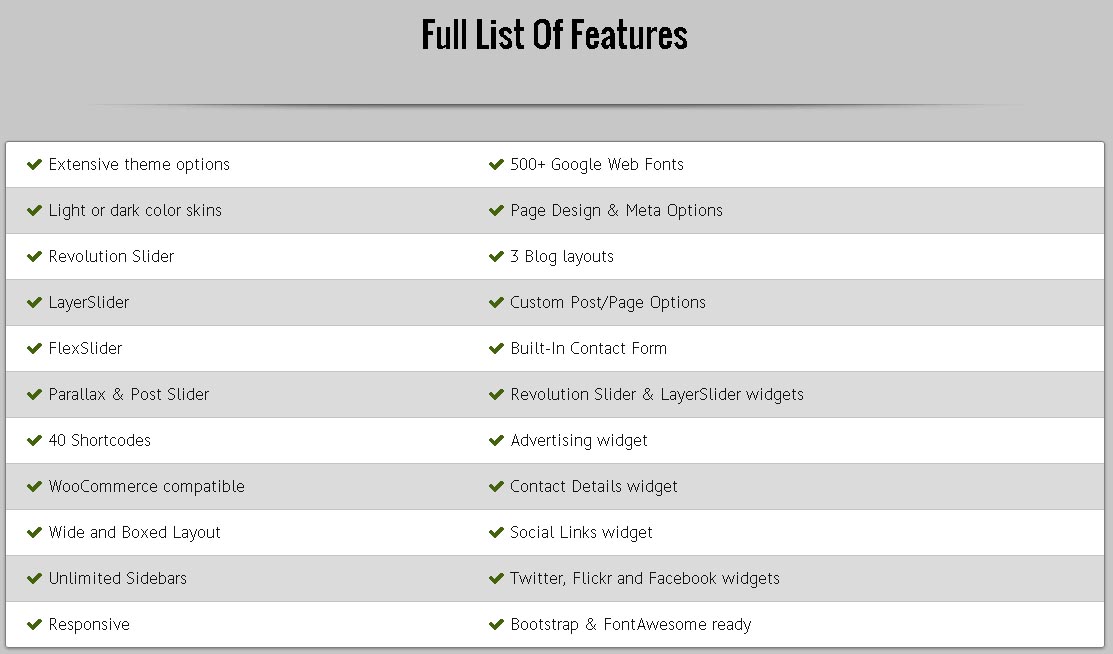Click the checkmark next to WooCommerce compatible

point(34,486)
